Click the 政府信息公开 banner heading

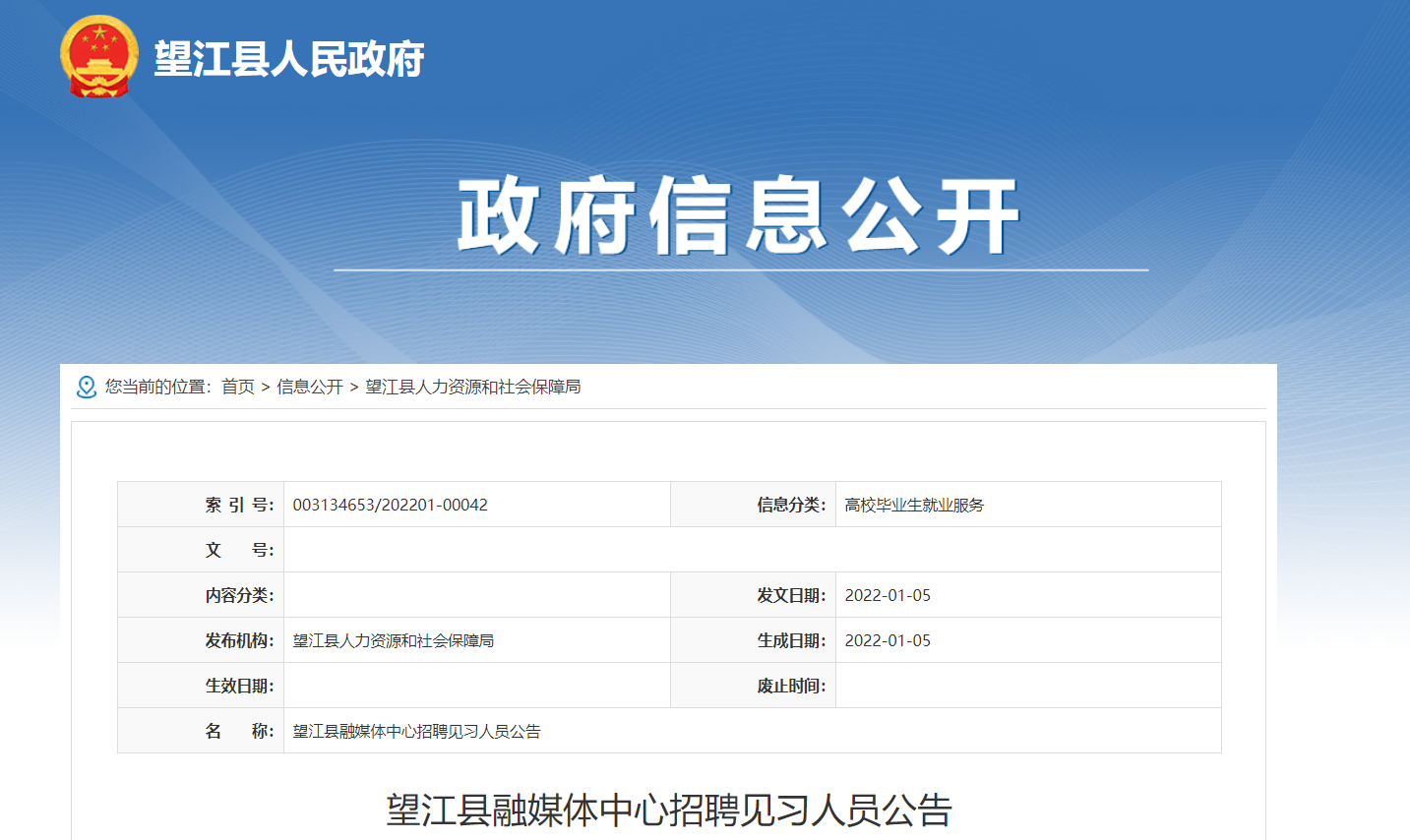[x=739, y=216]
